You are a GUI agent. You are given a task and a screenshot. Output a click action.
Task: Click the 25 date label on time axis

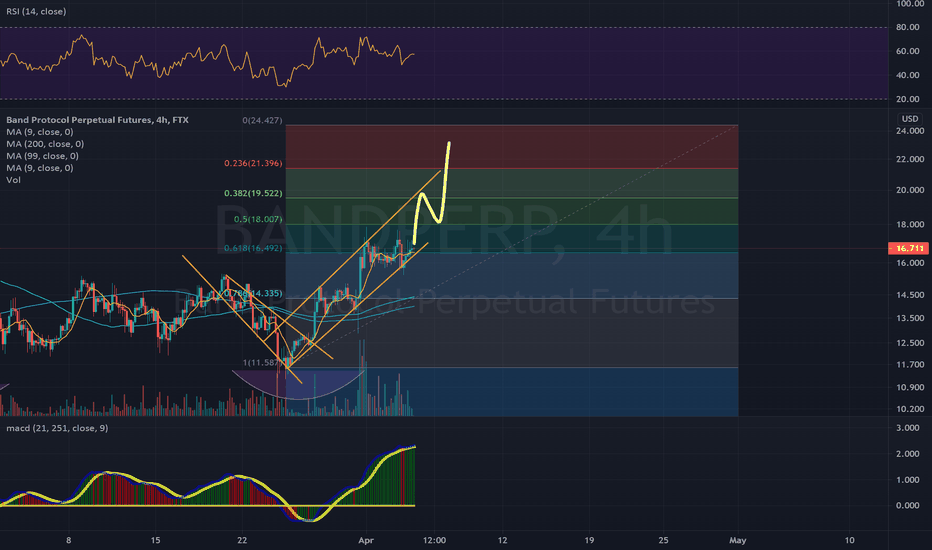tap(663, 540)
